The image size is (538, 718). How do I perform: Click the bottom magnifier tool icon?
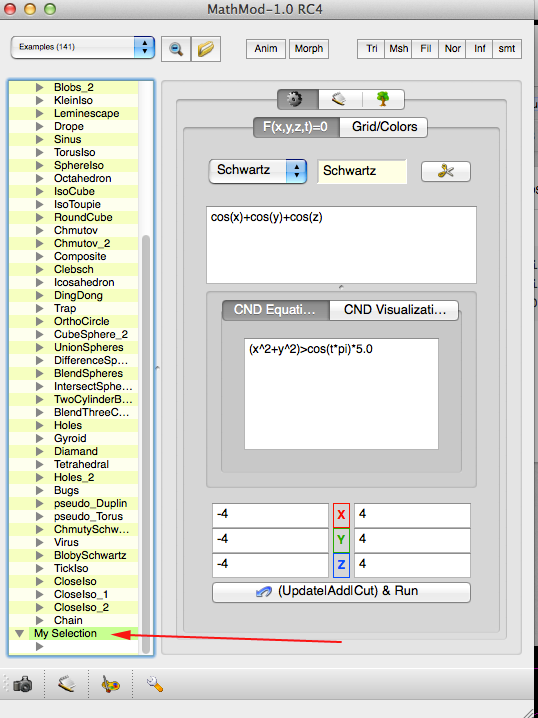[x=155, y=684]
